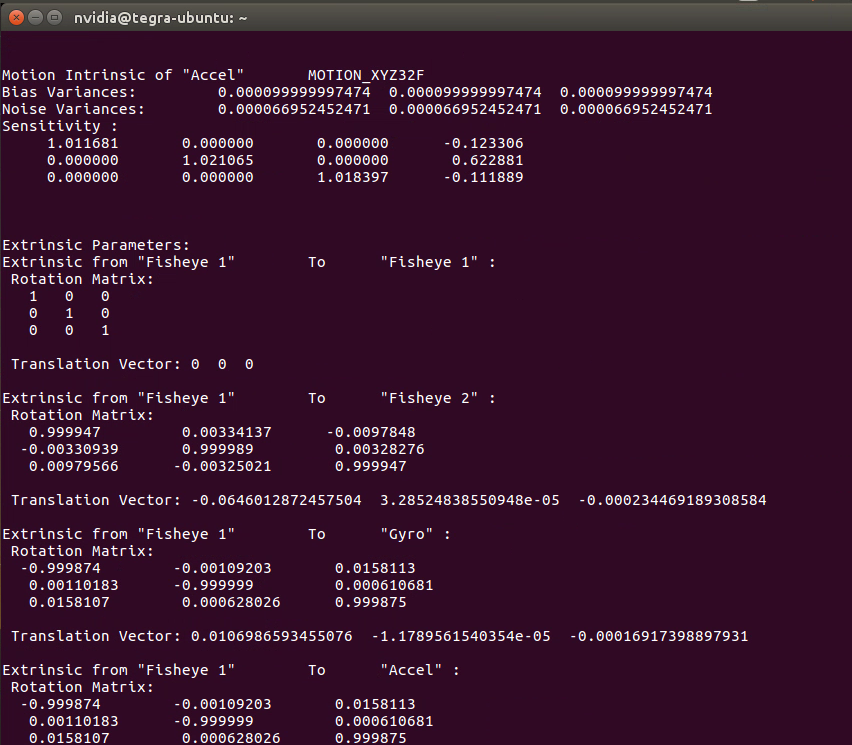Click 'Motion Intrinsic of "Accel"' text
The width and height of the screenshot is (852, 745).
point(123,75)
